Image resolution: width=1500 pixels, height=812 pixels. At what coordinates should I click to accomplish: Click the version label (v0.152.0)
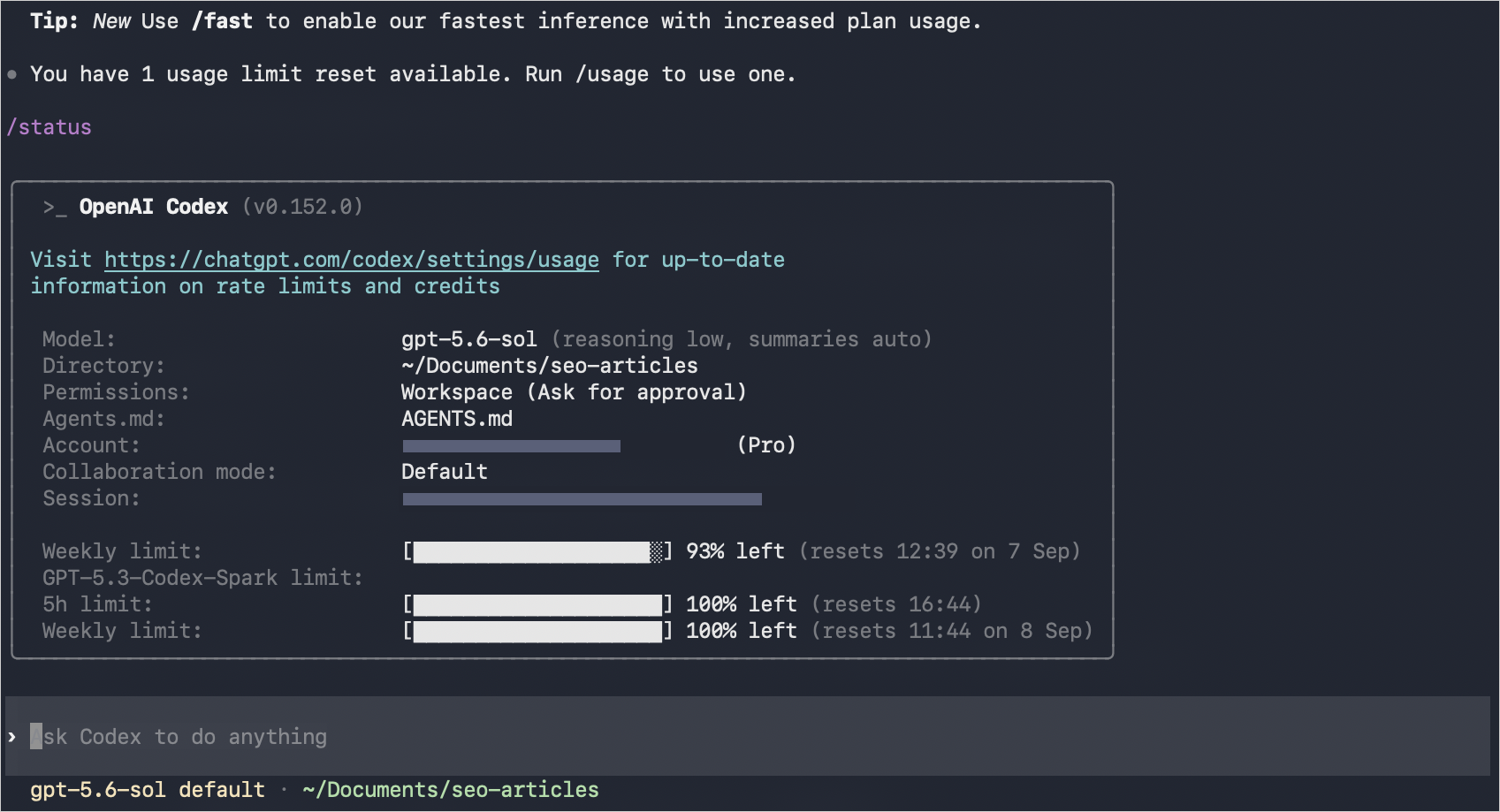tap(302, 207)
